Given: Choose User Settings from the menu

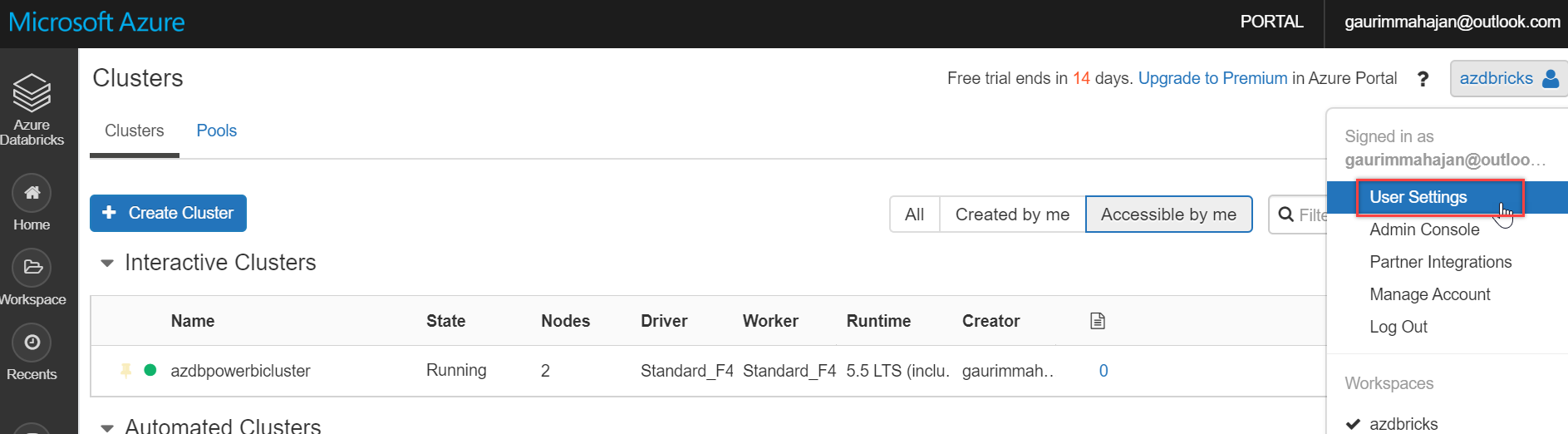Looking at the screenshot, I should click(x=1418, y=198).
